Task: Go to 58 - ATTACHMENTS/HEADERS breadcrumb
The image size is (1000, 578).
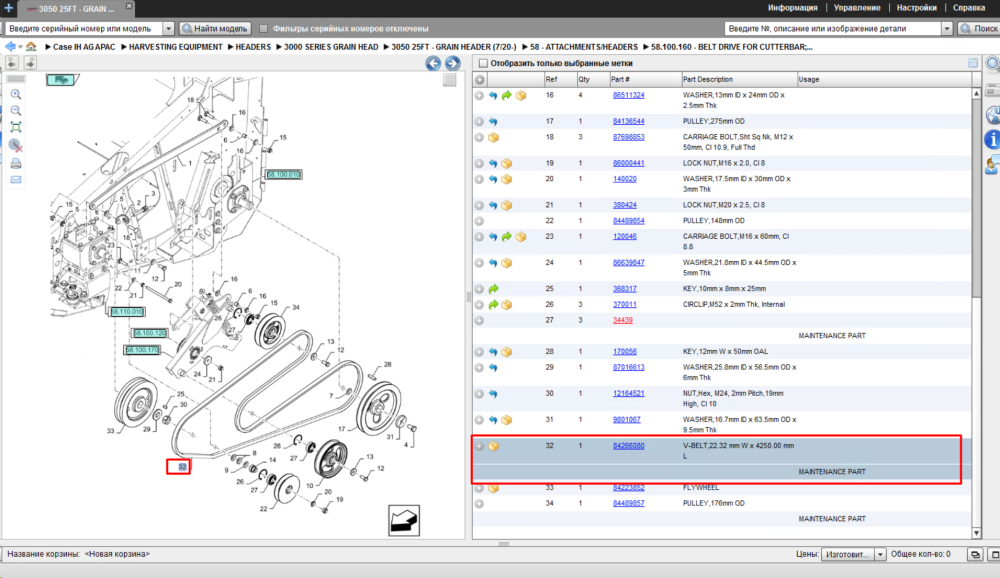Action: pyautogui.click(x=584, y=47)
